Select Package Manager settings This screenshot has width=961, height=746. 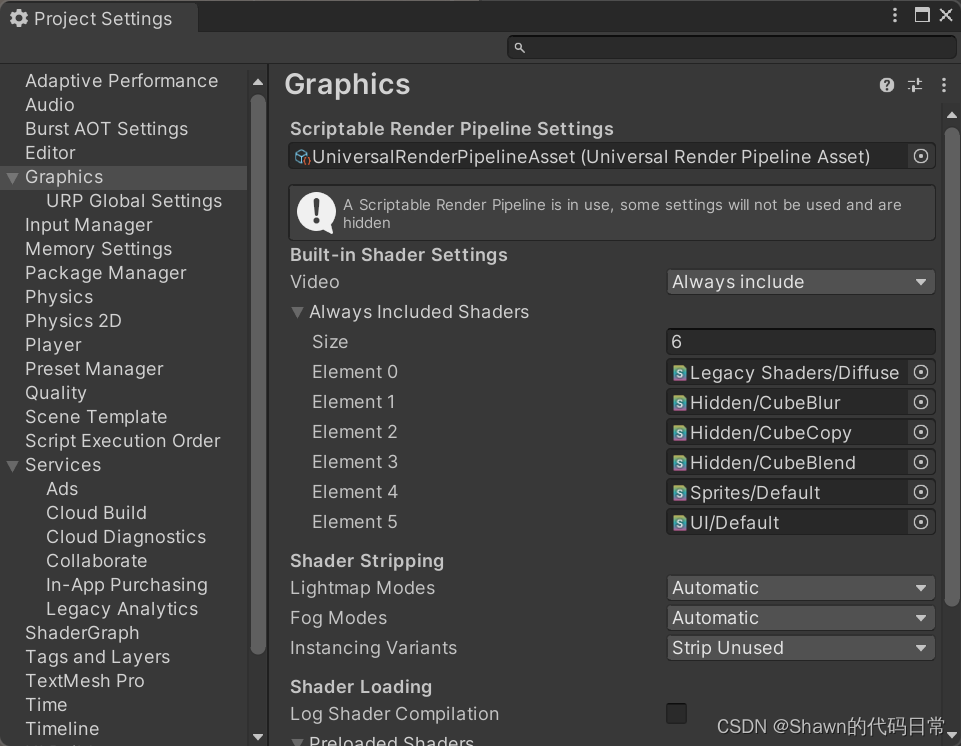[105, 273]
